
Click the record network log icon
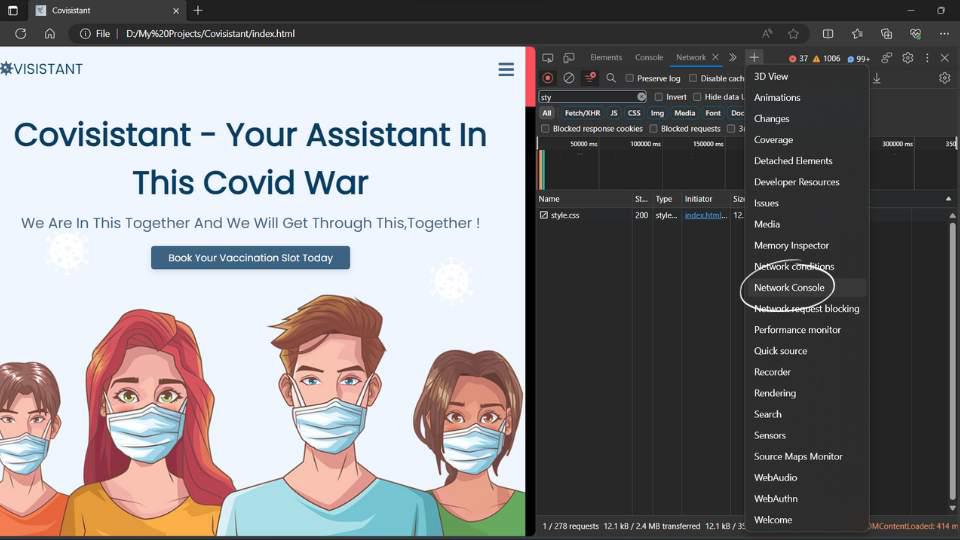click(x=547, y=78)
